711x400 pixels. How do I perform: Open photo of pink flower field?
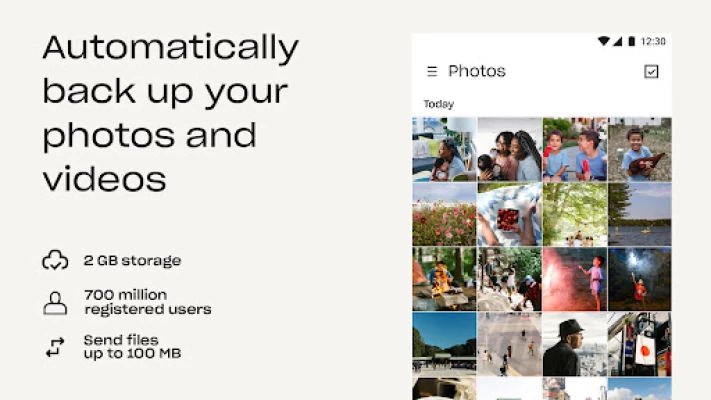coord(444,215)
